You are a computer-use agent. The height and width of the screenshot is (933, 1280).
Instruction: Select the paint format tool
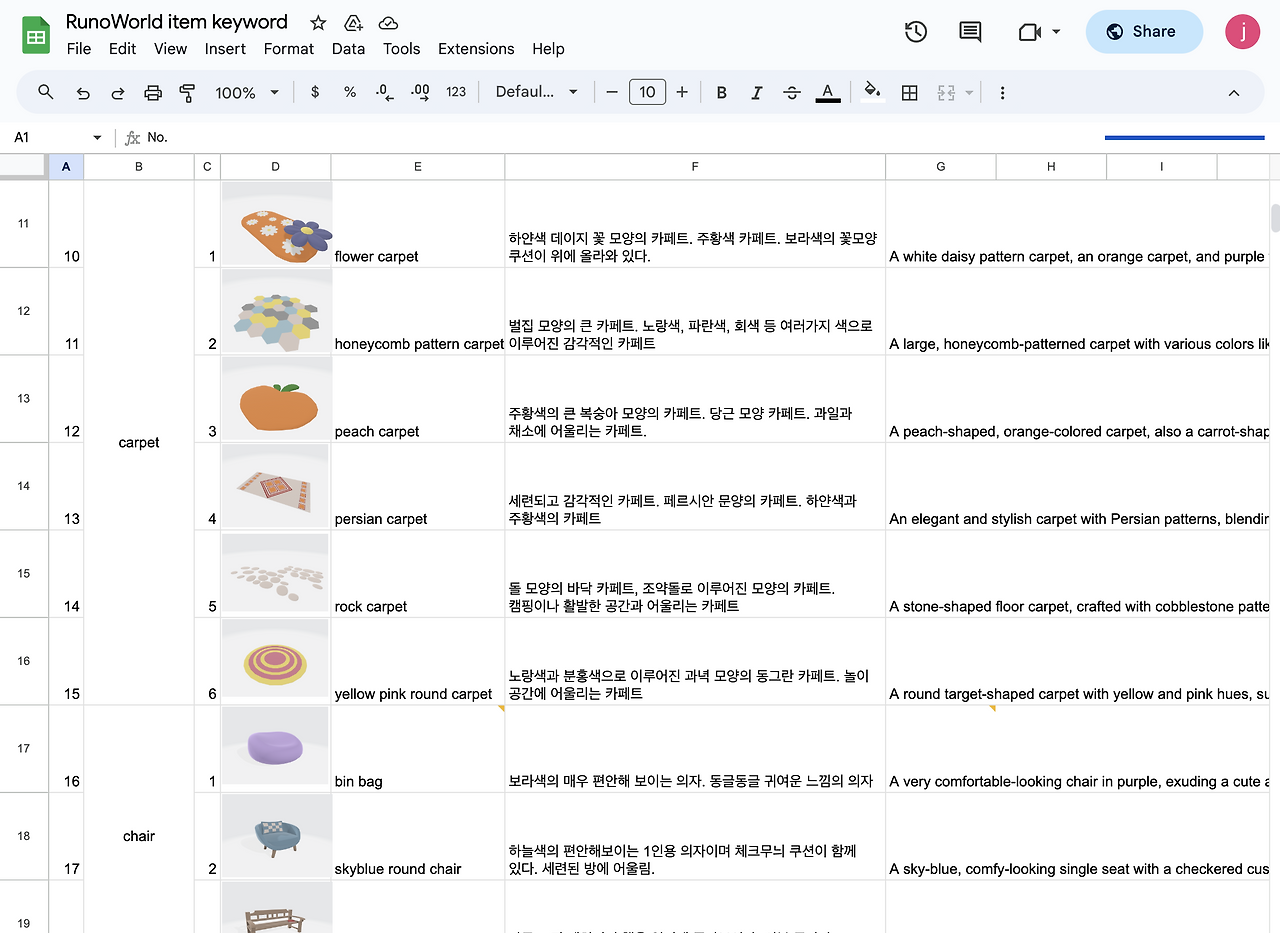pos(187,91)
